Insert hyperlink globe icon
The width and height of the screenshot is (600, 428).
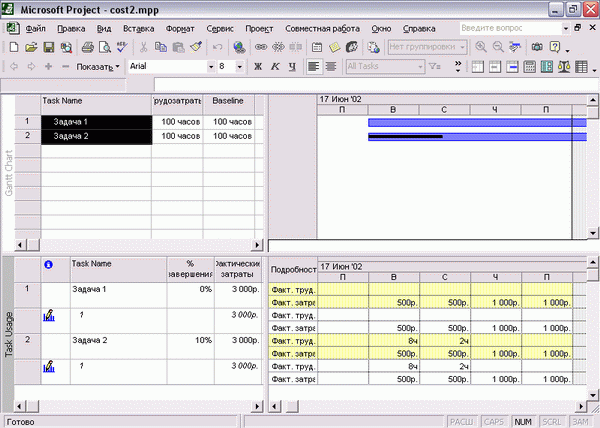pyautogui.click(x=239, y=47)
